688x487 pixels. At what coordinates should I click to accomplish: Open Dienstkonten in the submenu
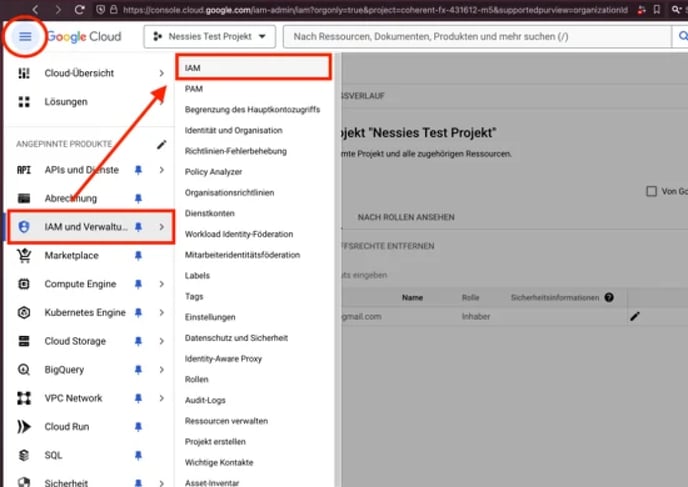click(x=208, y=213)
